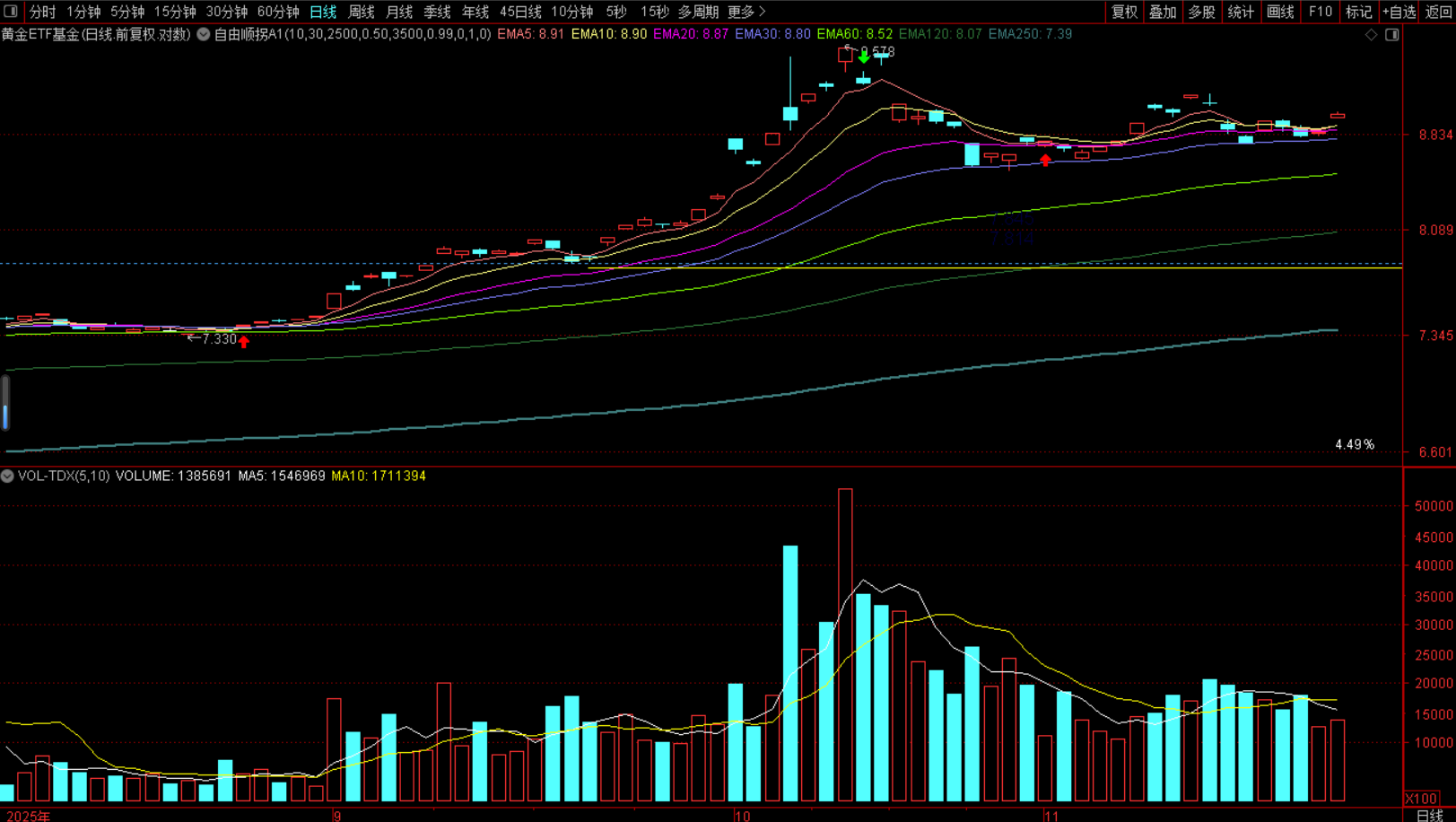Select the active 日线 daily tab
1456x822 pixels.
coord(323,12)
